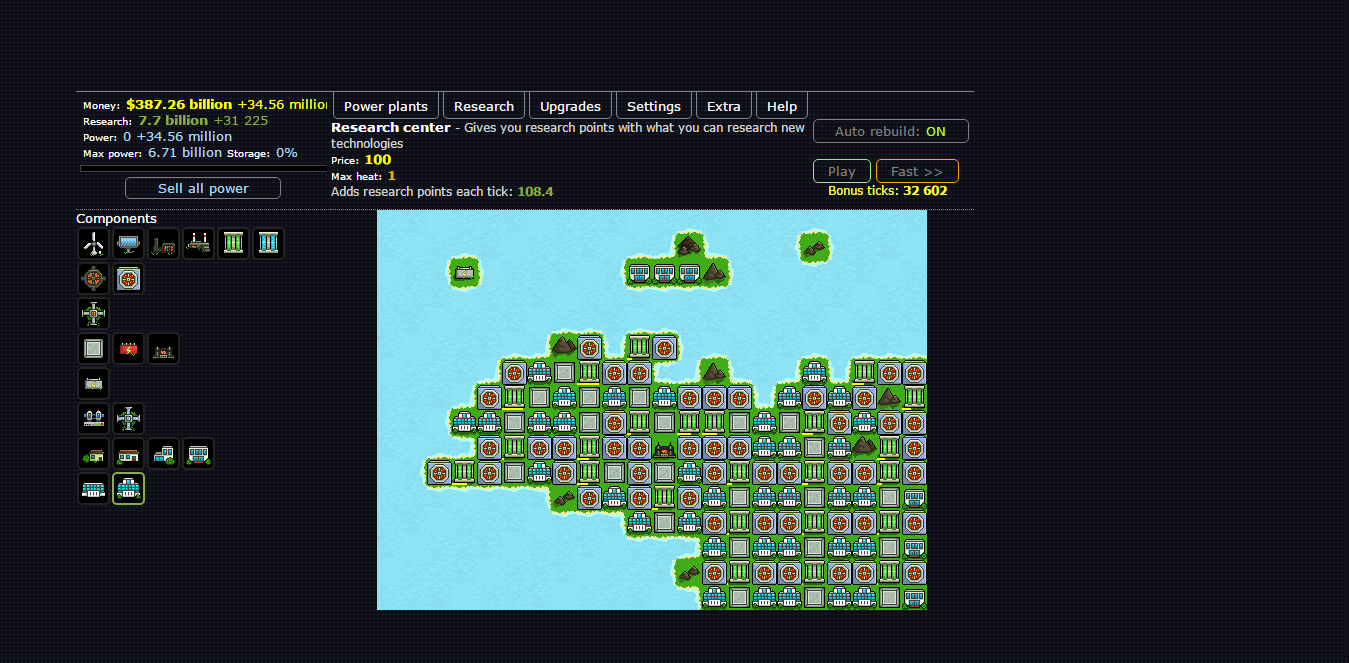This screenshot has height=663, width=1349.
Task: Select the green-column nuclear reactor component
Action: coord(233,243)
